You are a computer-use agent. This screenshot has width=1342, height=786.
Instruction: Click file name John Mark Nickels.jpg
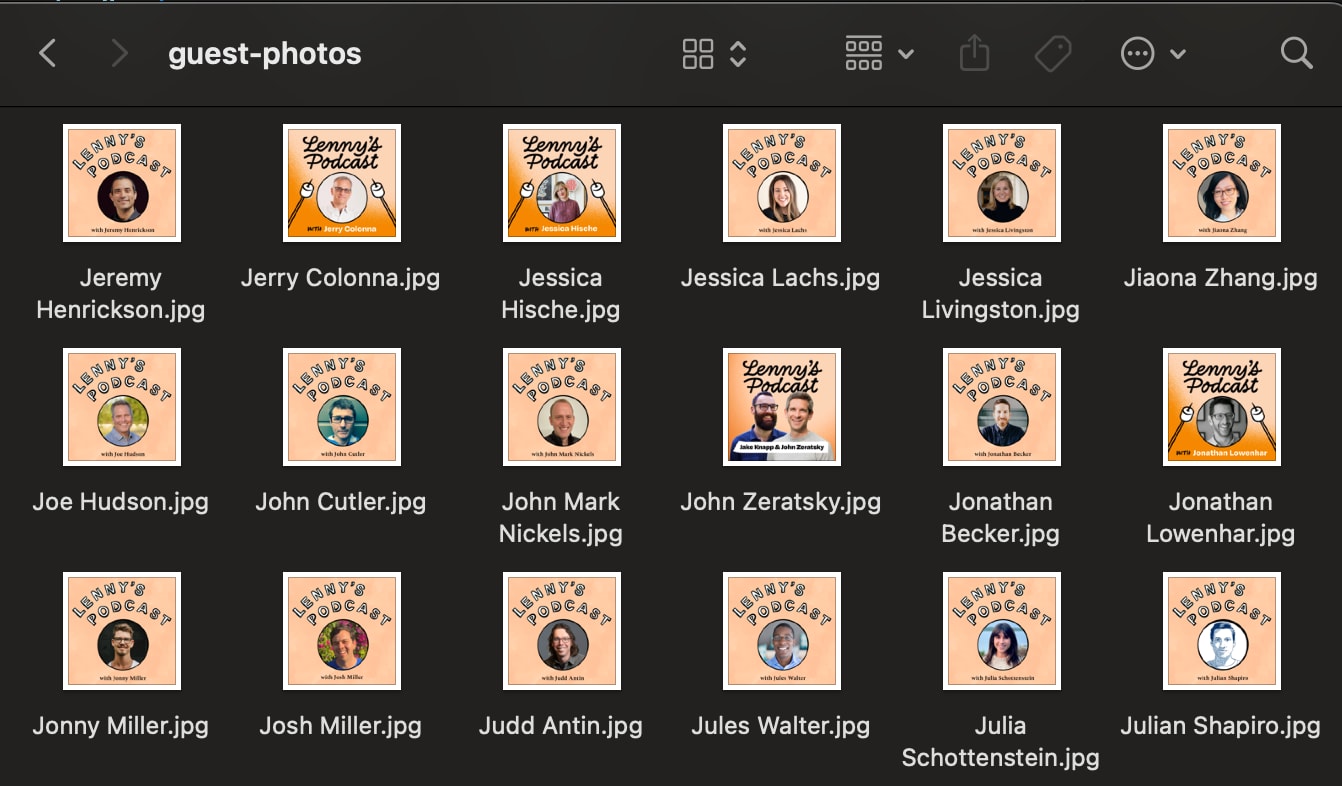(561, 518)
